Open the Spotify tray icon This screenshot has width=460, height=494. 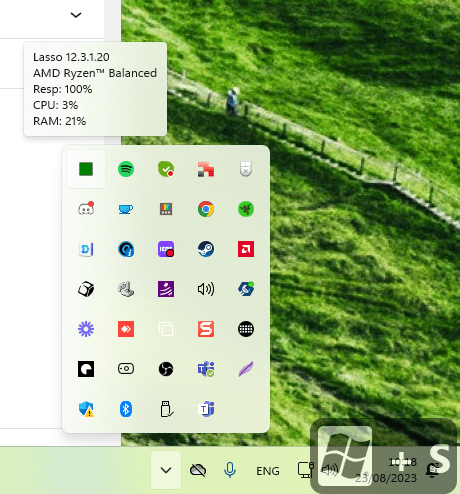tap(126, 169)
